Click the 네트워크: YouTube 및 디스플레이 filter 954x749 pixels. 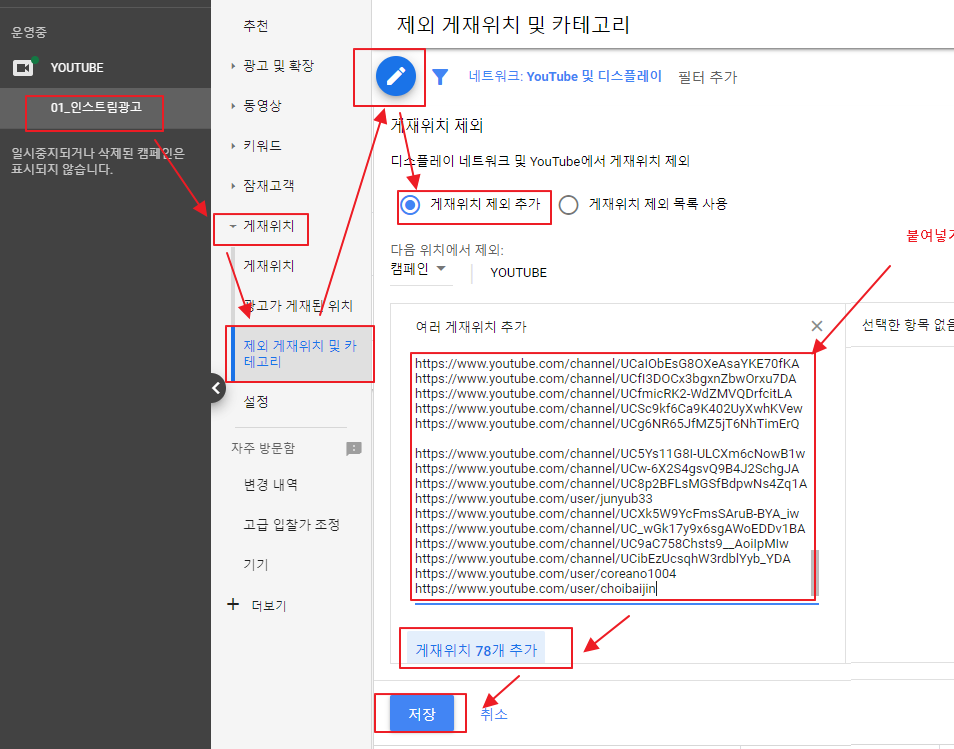pos(565,77)
